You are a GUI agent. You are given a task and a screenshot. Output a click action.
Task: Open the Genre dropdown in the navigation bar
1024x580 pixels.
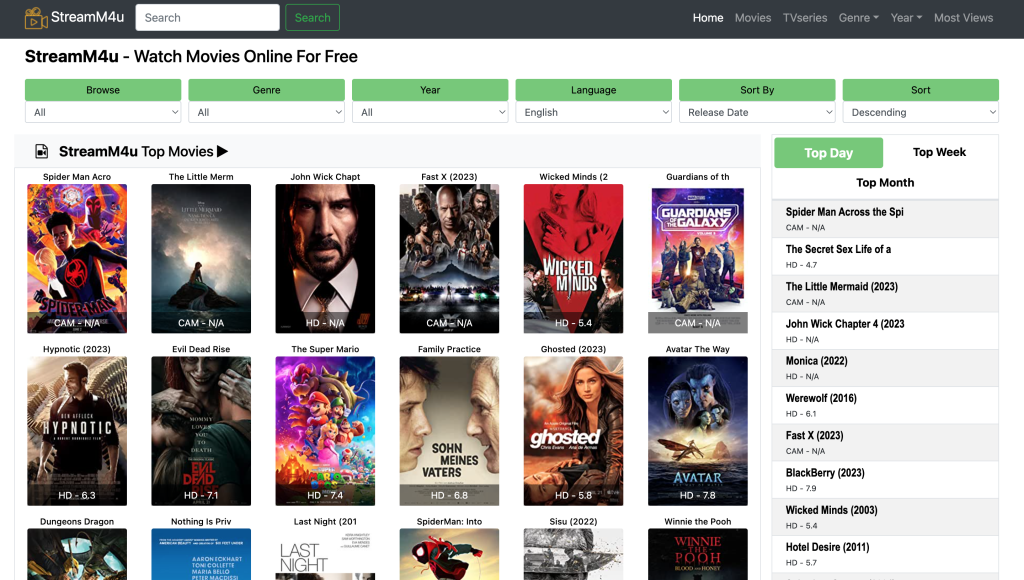[858, 17]
